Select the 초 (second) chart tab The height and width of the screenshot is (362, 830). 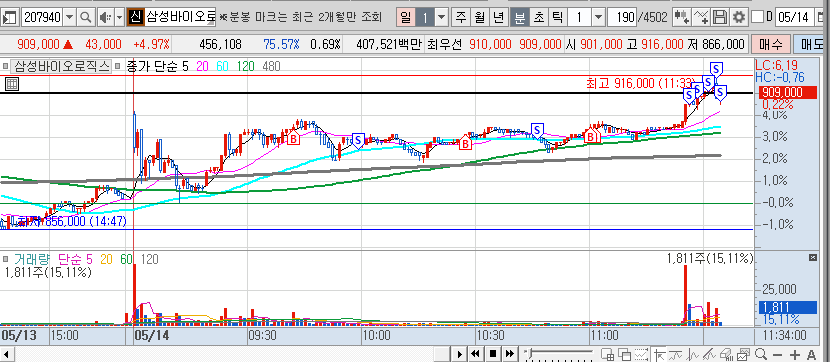point(539,17)
